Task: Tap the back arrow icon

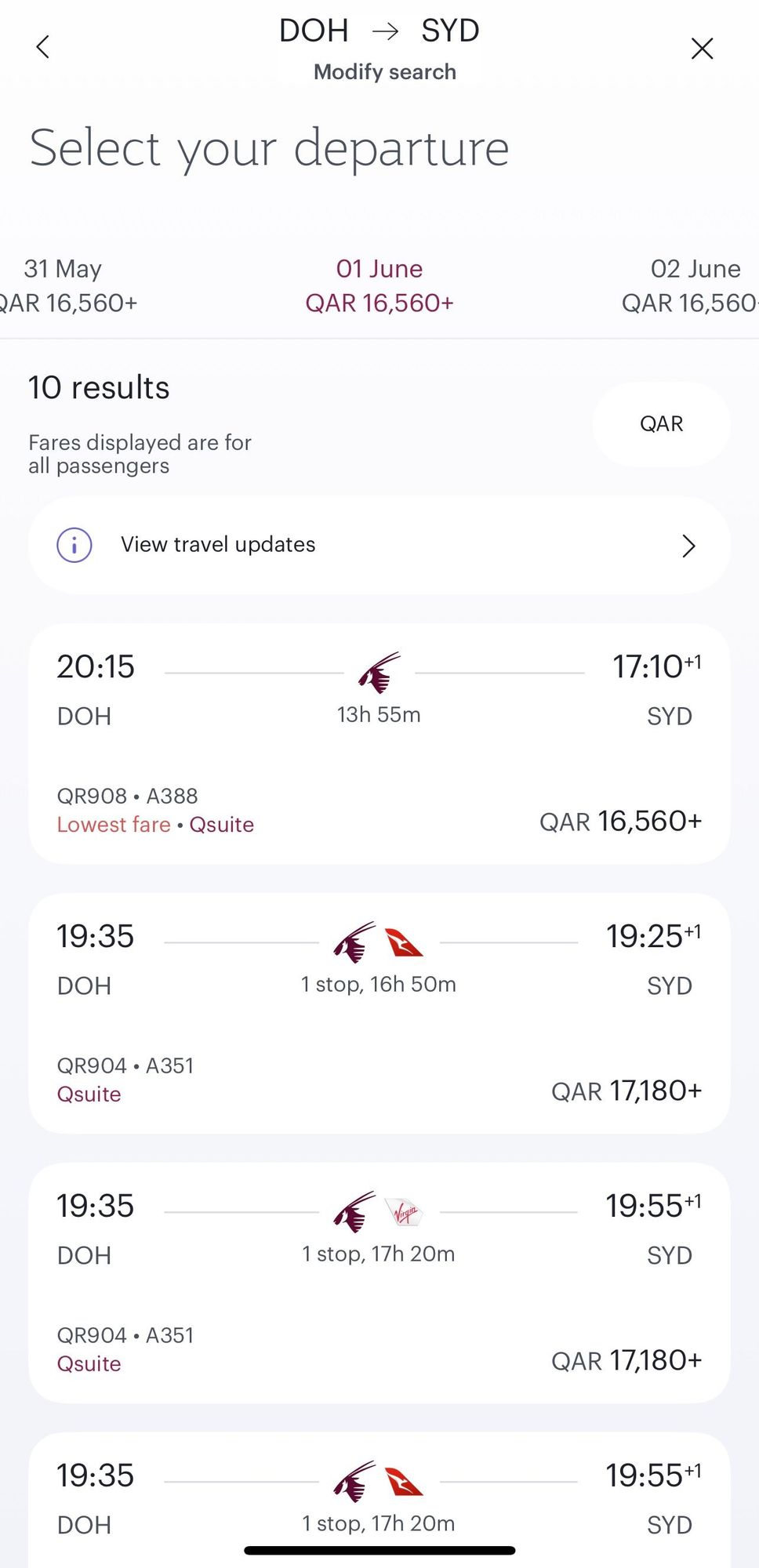Action: 43,47
